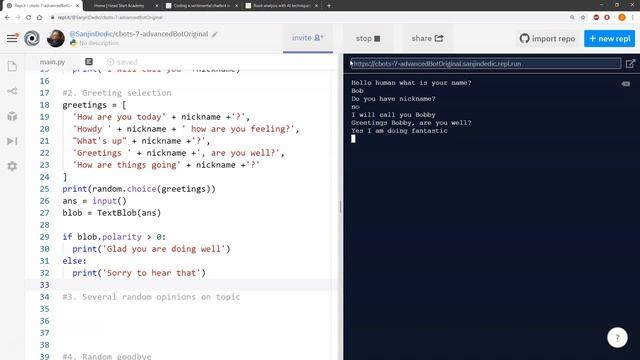Close the Book analysis tab
This screenshot has width=640, height=360.
[316, 6]
